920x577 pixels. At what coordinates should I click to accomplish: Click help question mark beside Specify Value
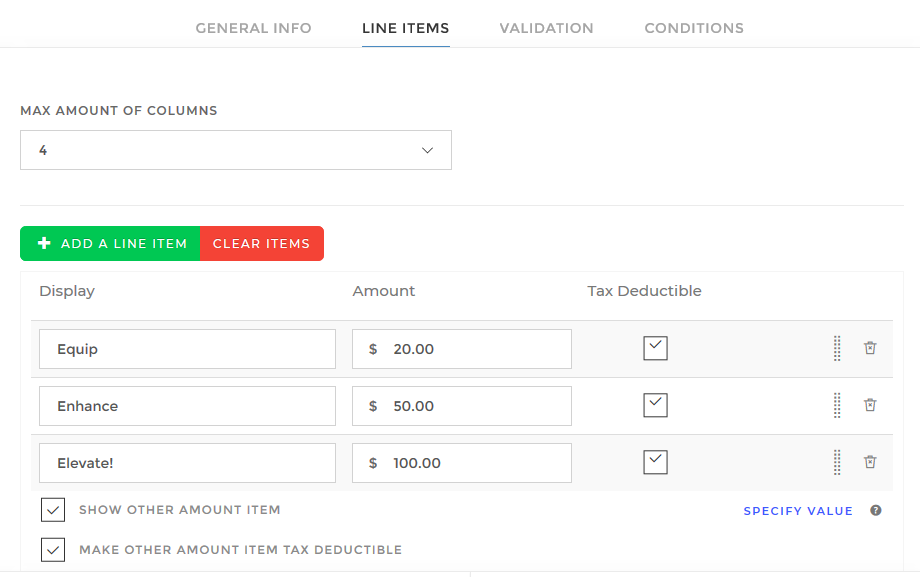[876, 510]
